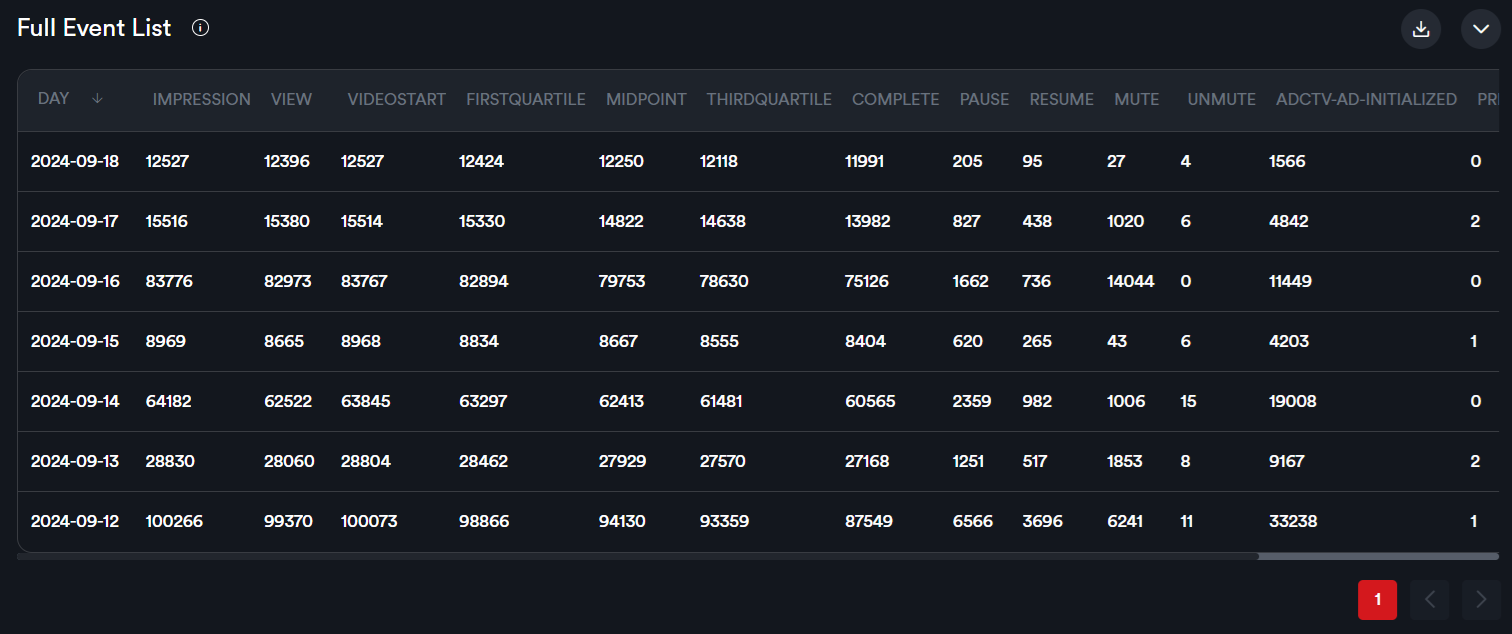Click the PAUSE column header
The image size is (1512, 634).
coord(984,99)
